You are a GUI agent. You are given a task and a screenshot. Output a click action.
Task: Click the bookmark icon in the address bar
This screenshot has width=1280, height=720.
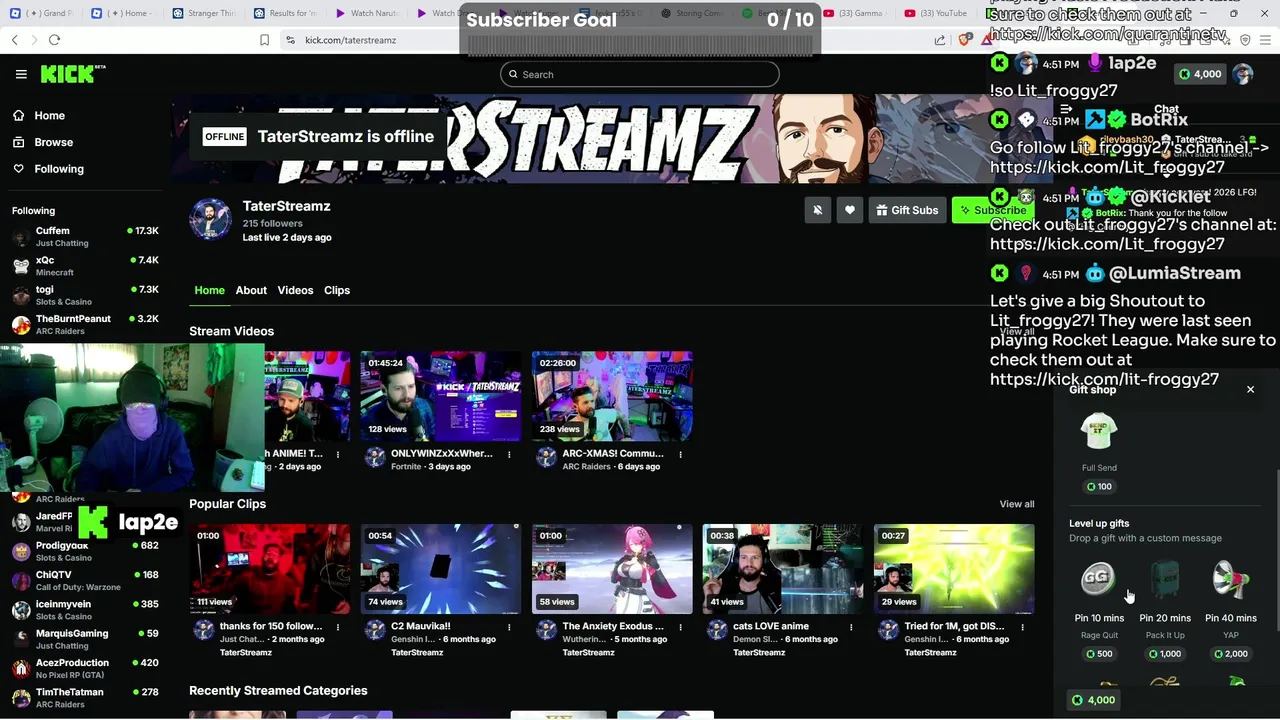[264, 40]
